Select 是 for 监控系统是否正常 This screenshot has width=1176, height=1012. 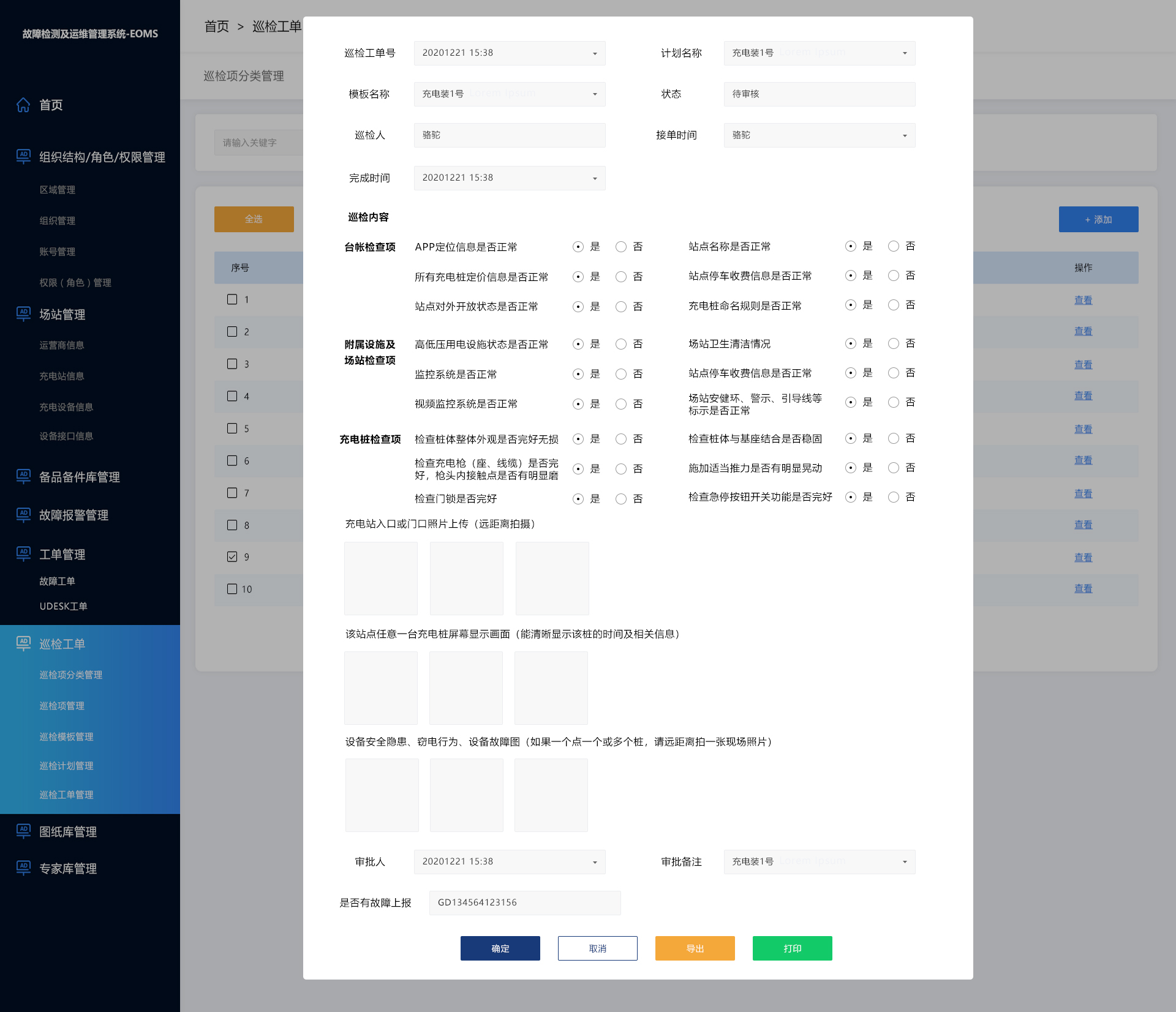click(578, 374)
